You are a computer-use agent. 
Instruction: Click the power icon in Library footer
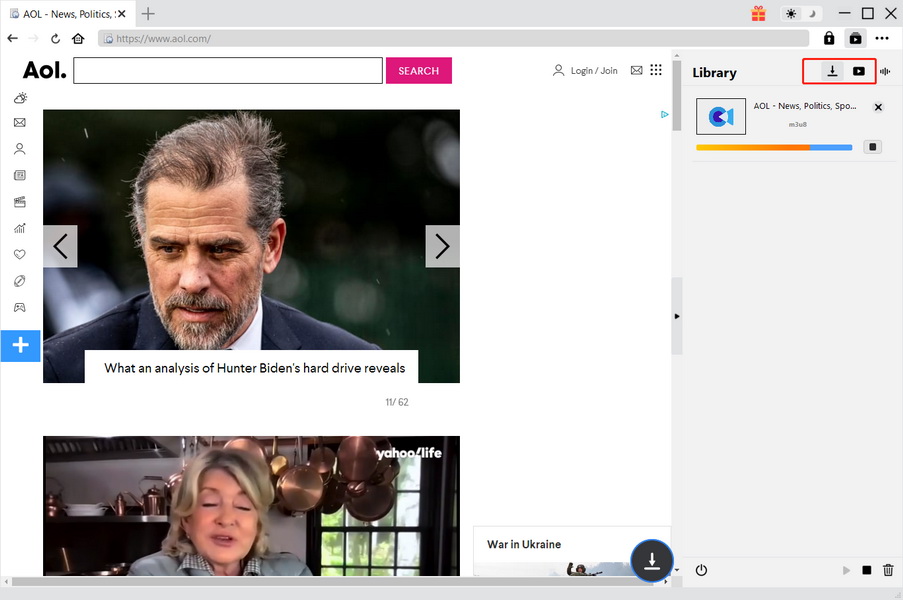tap(701, 570)
